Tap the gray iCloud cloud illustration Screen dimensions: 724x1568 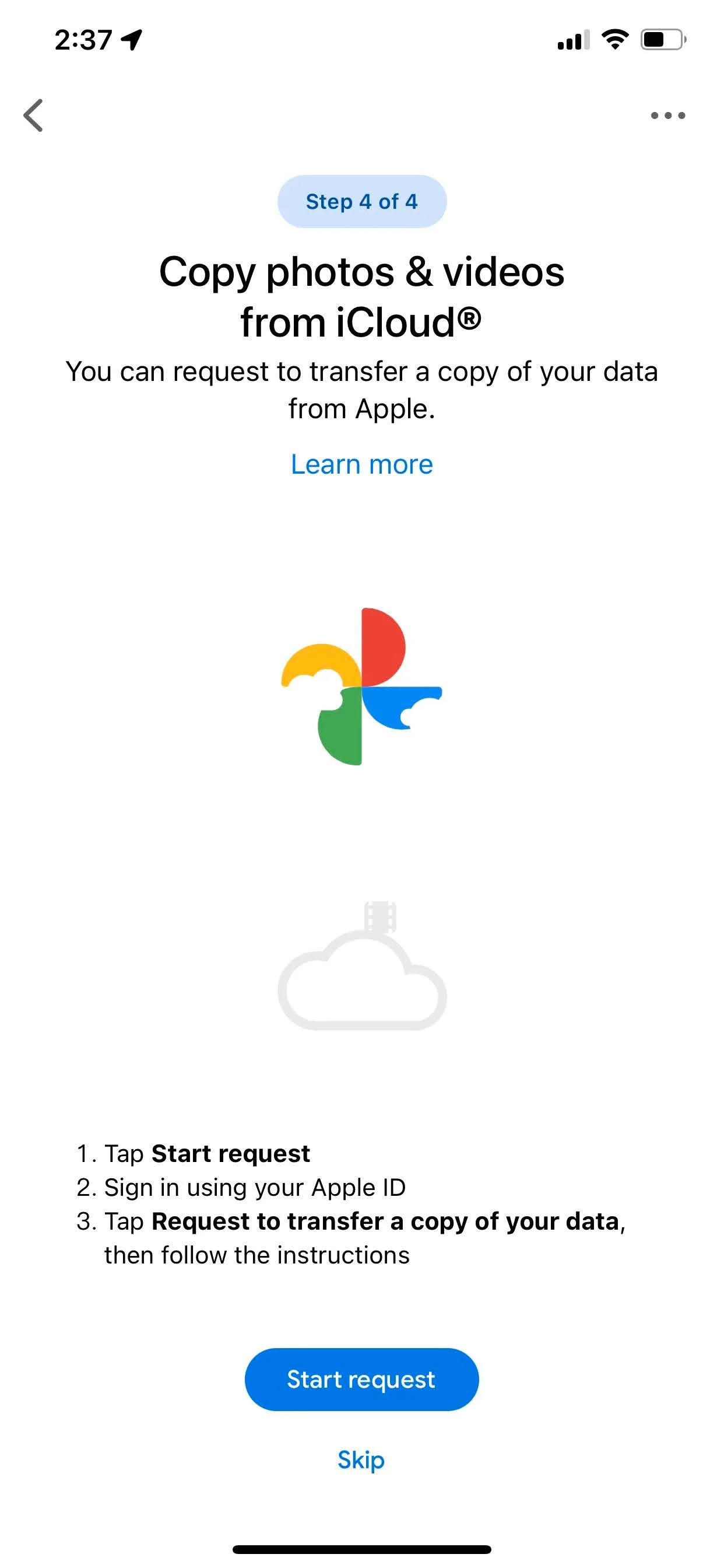tap(362, 980)
